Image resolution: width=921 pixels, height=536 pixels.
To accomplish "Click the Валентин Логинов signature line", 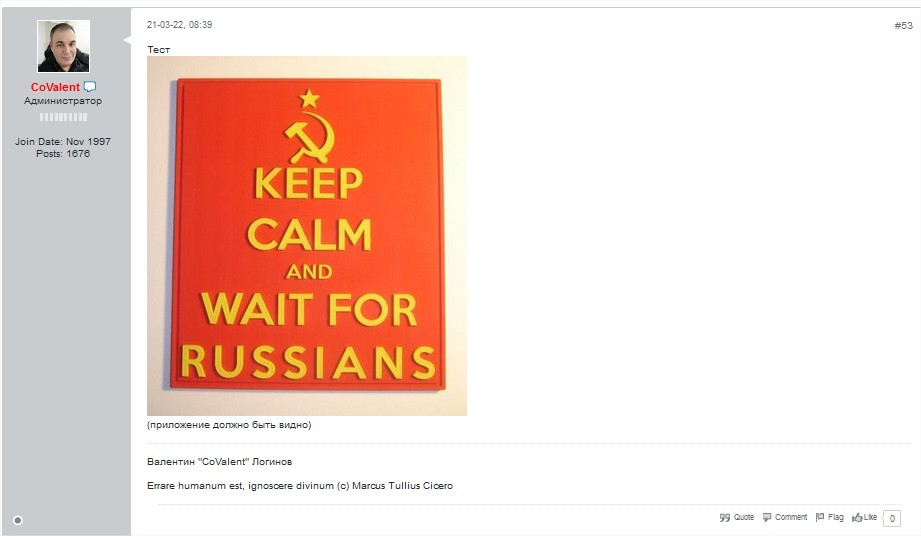I will pyautogui.click(x=220, y=461).
